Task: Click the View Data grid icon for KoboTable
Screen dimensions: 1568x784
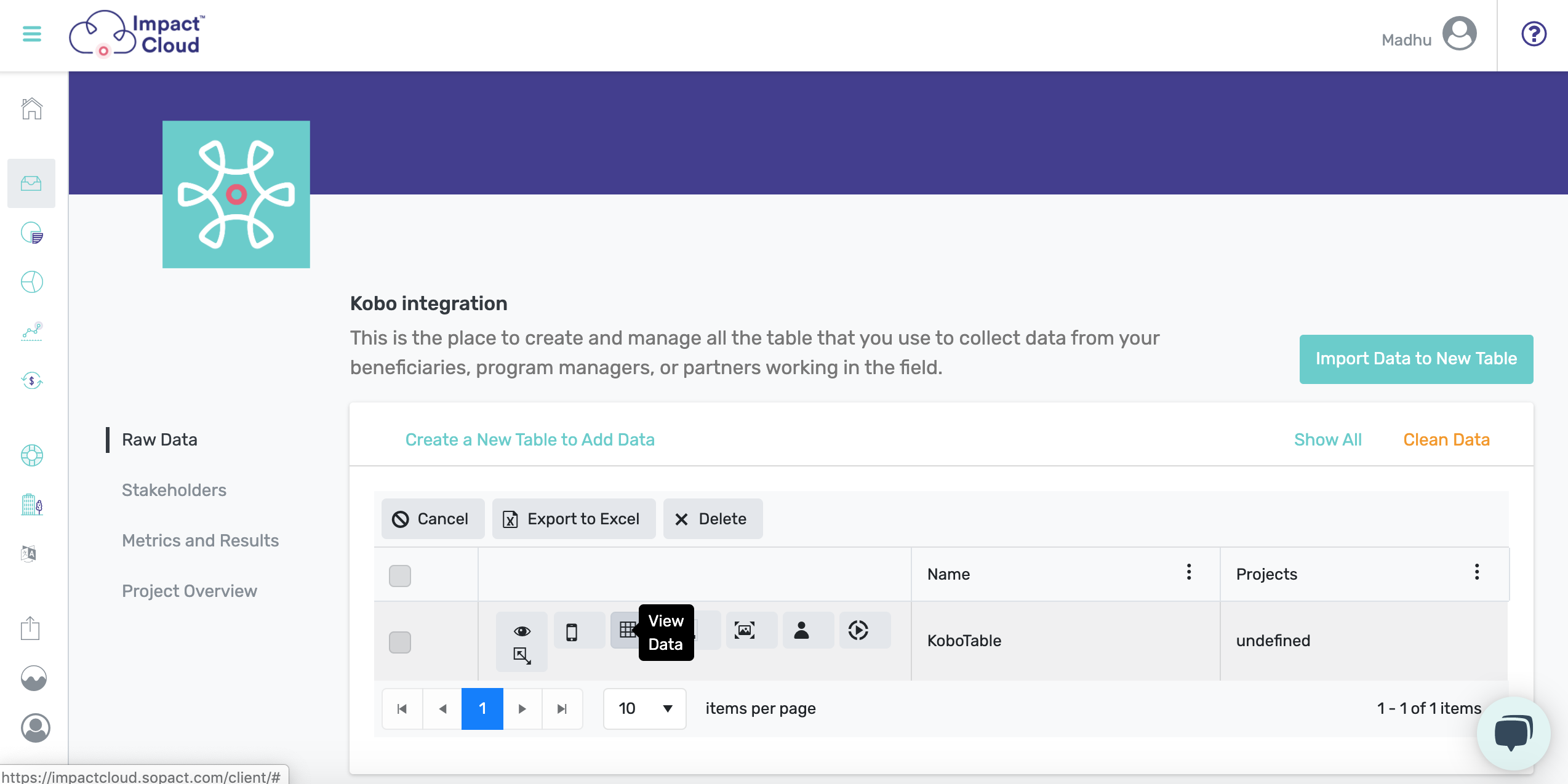Action: tap(626, 630)
